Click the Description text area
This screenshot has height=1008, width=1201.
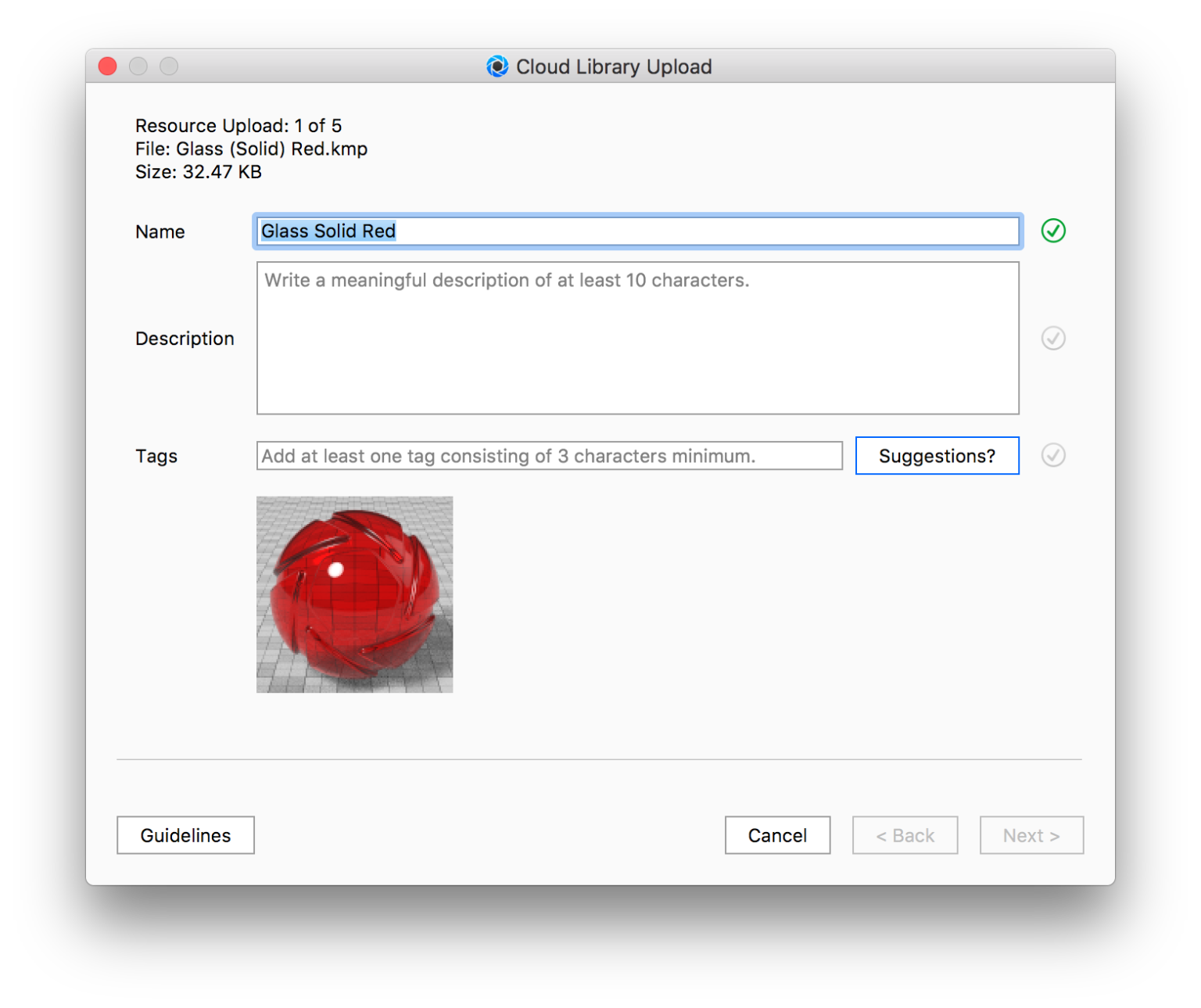coord(637,338)
